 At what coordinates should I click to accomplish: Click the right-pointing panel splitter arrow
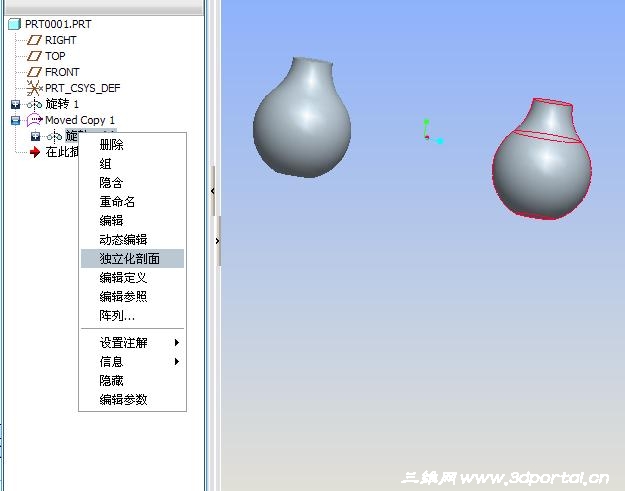pyautogui.click(x=217, y=241)
